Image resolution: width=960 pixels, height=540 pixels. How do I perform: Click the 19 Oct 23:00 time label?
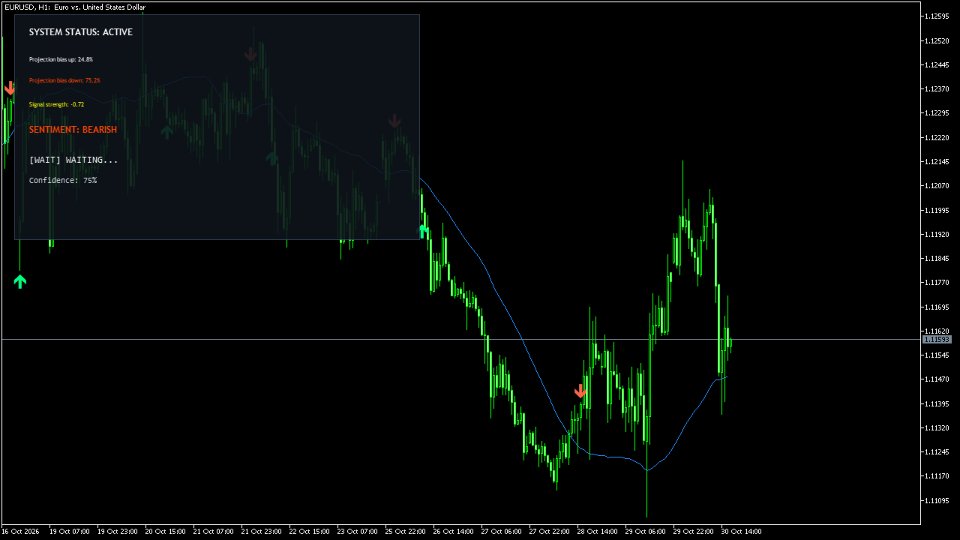click(117, 531)
